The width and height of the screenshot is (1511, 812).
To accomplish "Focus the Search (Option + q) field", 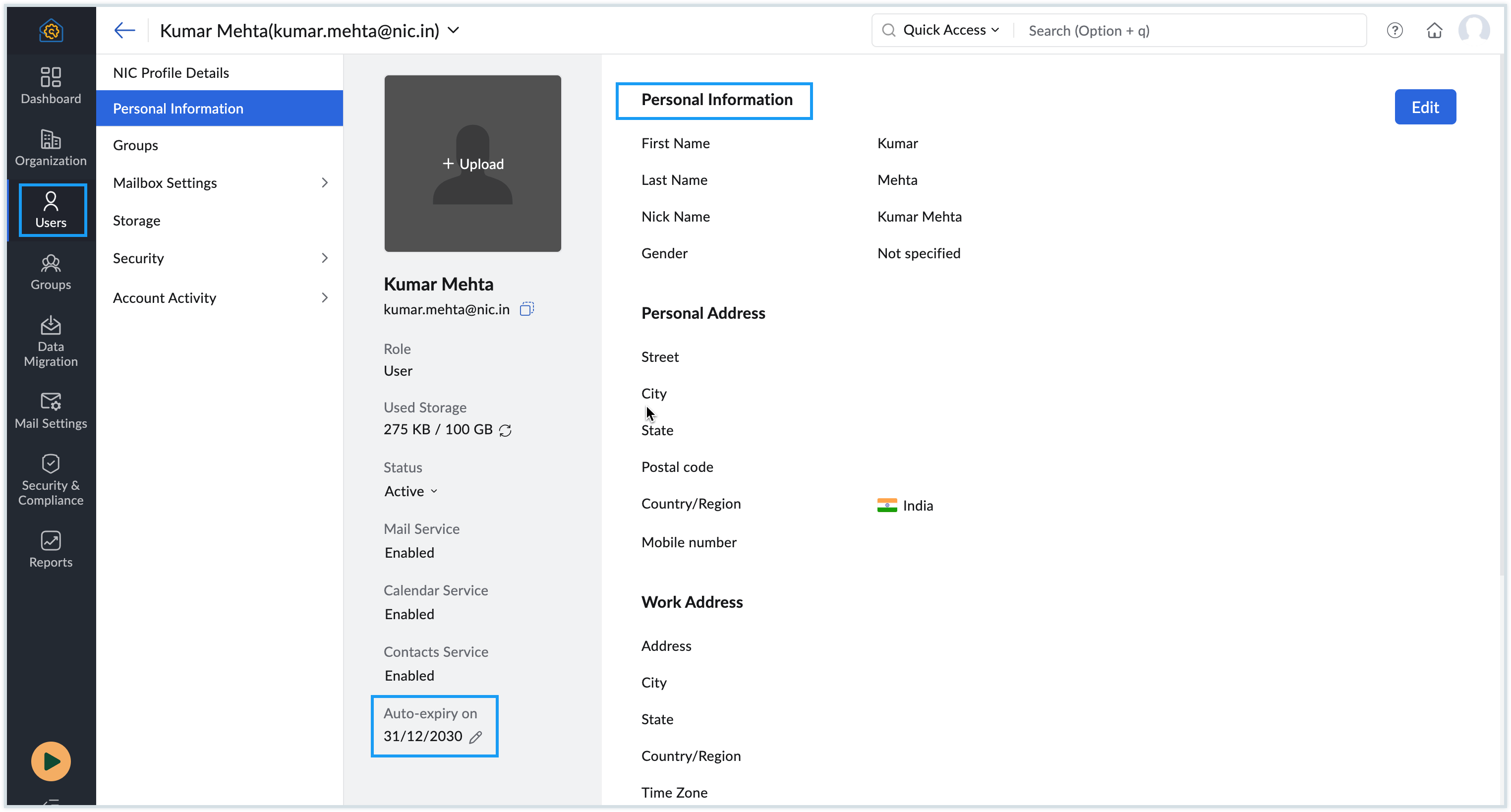I will (x=1191, y=31).
